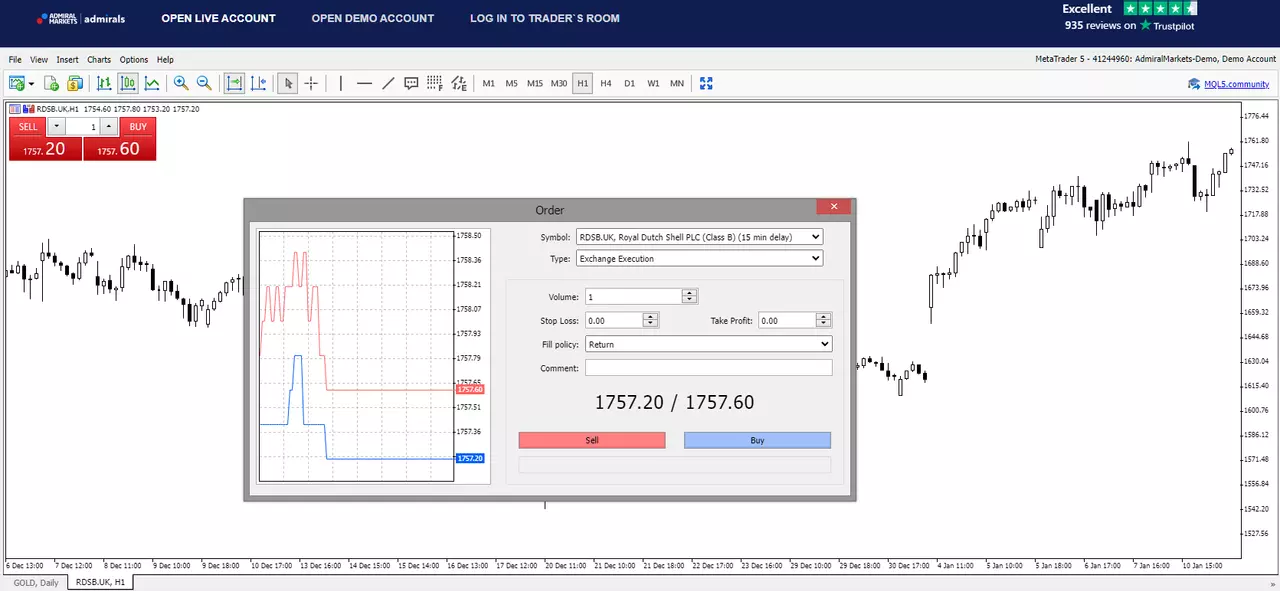
Task: Click the red Sell button in Order
Action: pos(592,440)
